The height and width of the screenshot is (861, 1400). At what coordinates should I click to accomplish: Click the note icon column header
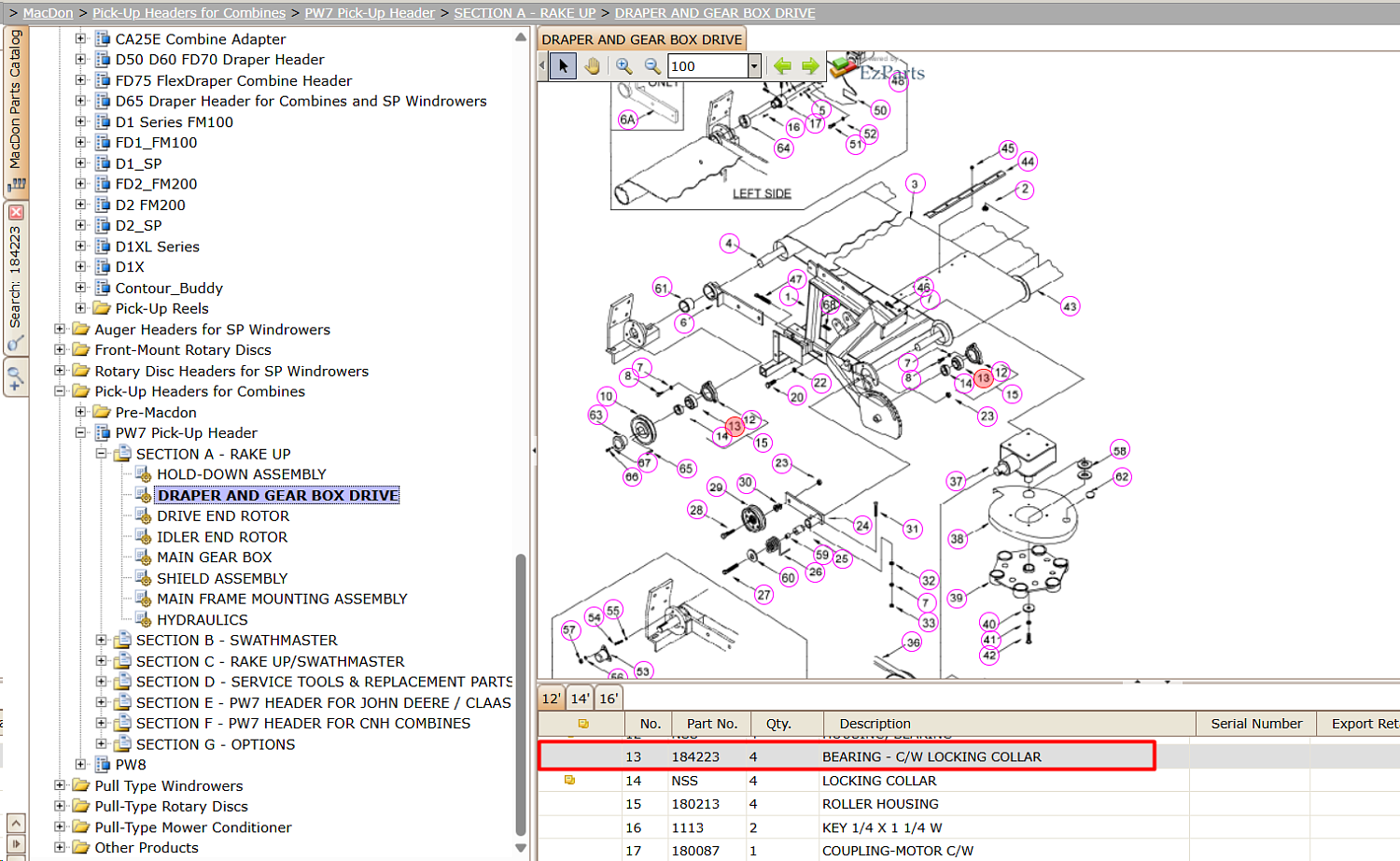pyautogui.click(x=583, y=724)
